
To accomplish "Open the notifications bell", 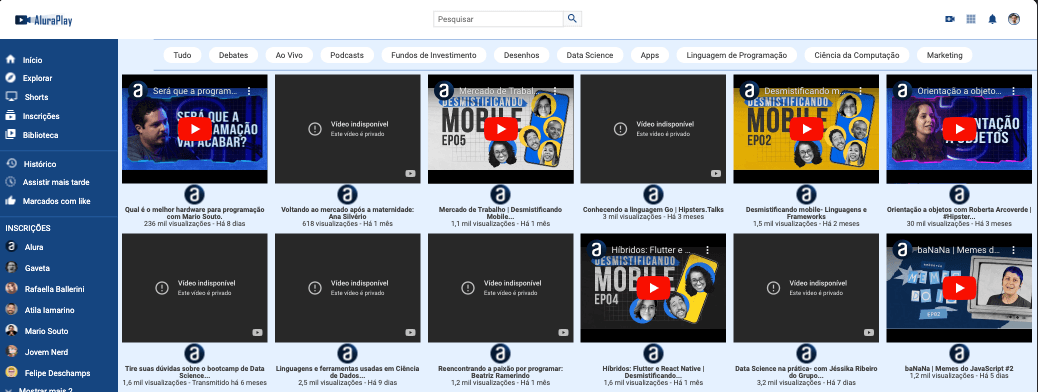I will click(x=992, y=19).
